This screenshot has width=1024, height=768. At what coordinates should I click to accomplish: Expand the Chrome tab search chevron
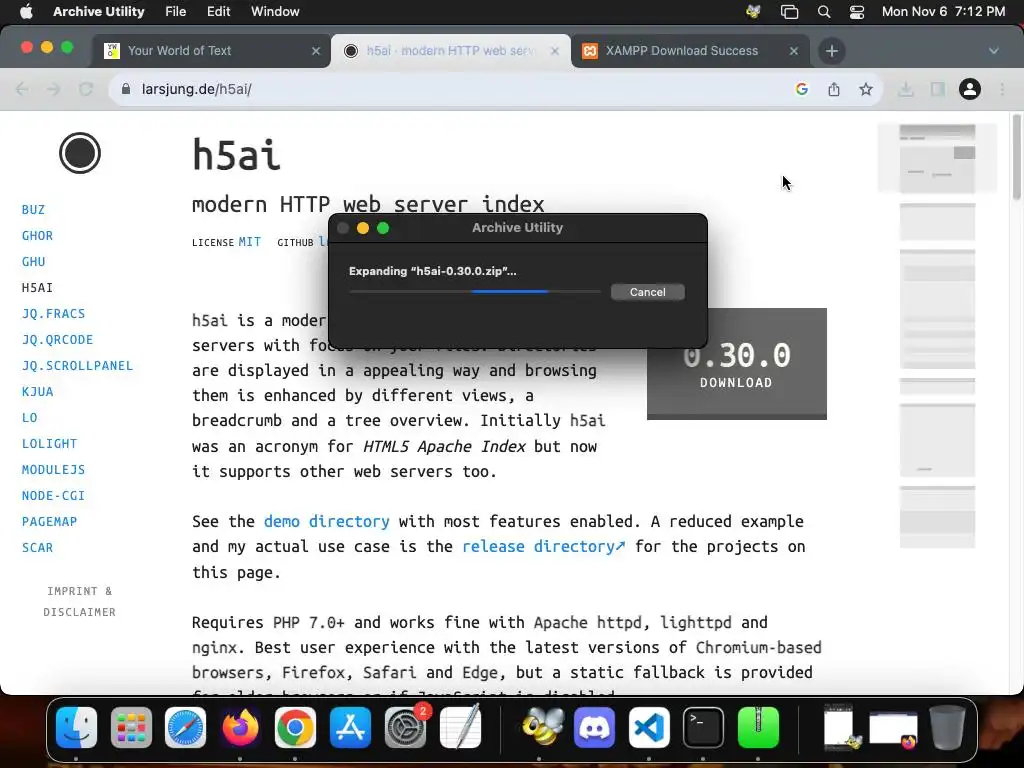[993, 51]
